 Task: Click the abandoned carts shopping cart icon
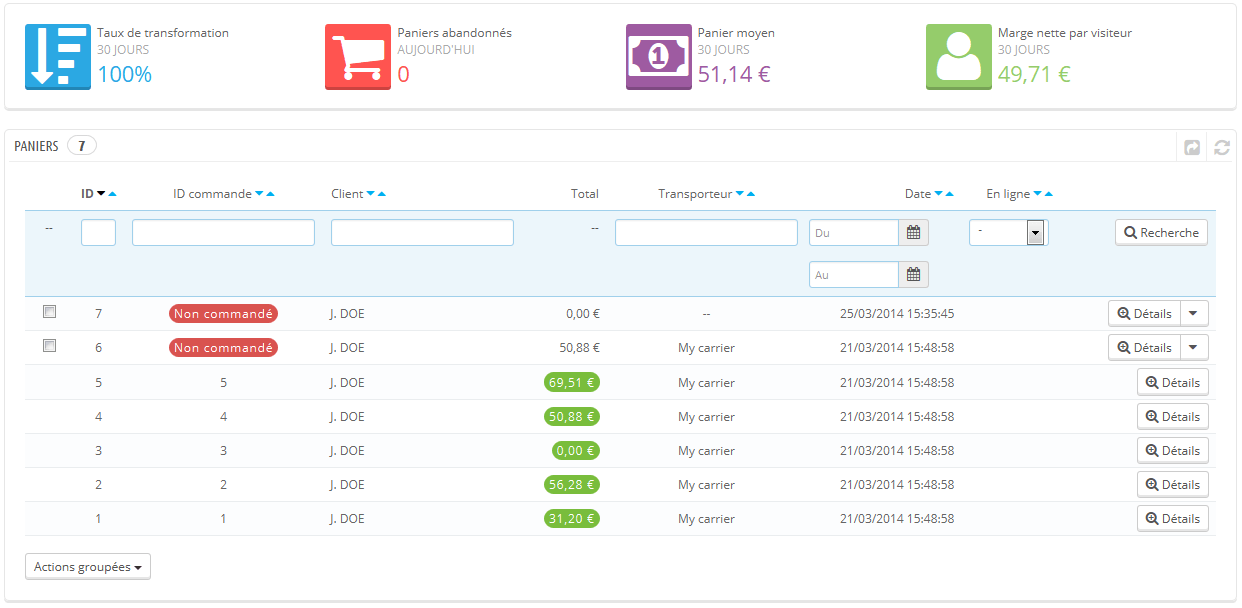click(x=358, y=57)
